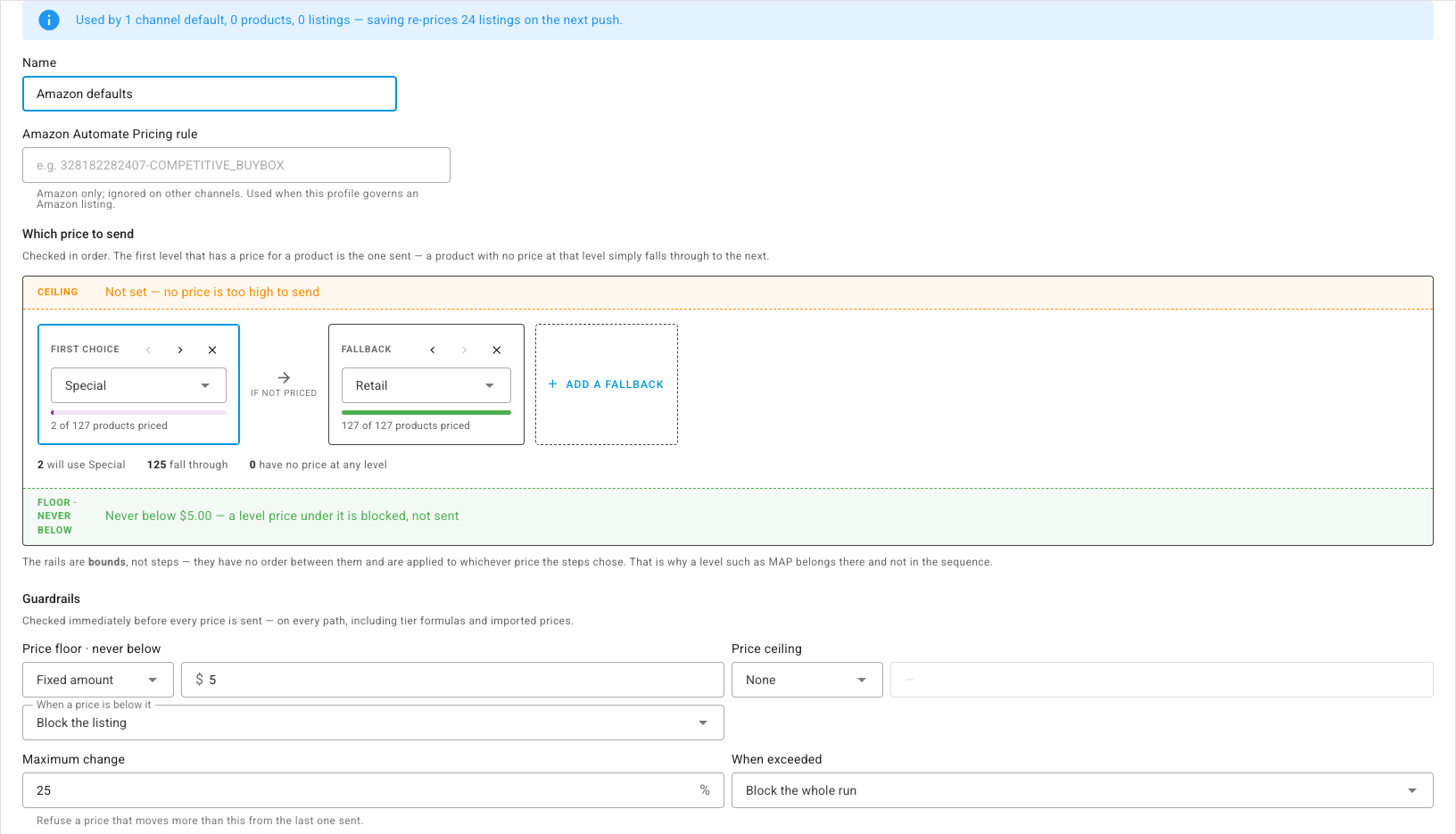Click the Maximum change percent field
Viewport: 1456px width, 834px height.
click(x=373, y=790)
